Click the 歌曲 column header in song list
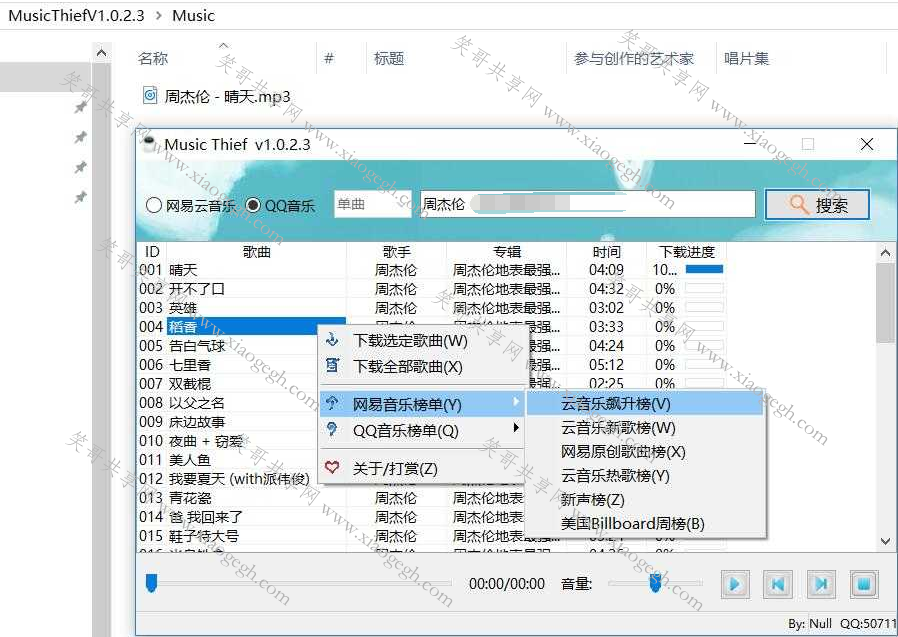This screenshot has width=898, height=637. click(x=257, y=251)
